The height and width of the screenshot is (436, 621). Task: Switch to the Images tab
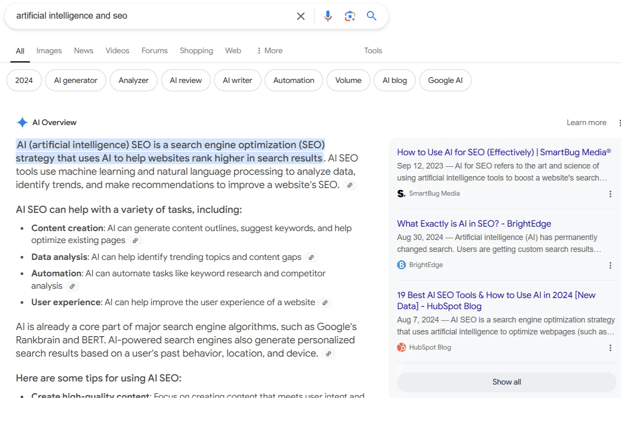49,51
